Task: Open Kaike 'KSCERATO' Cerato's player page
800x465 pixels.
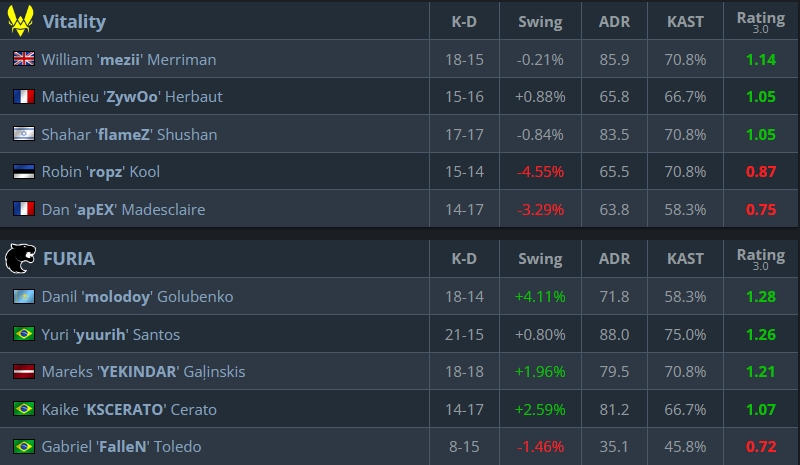Action: pos(128,409)
